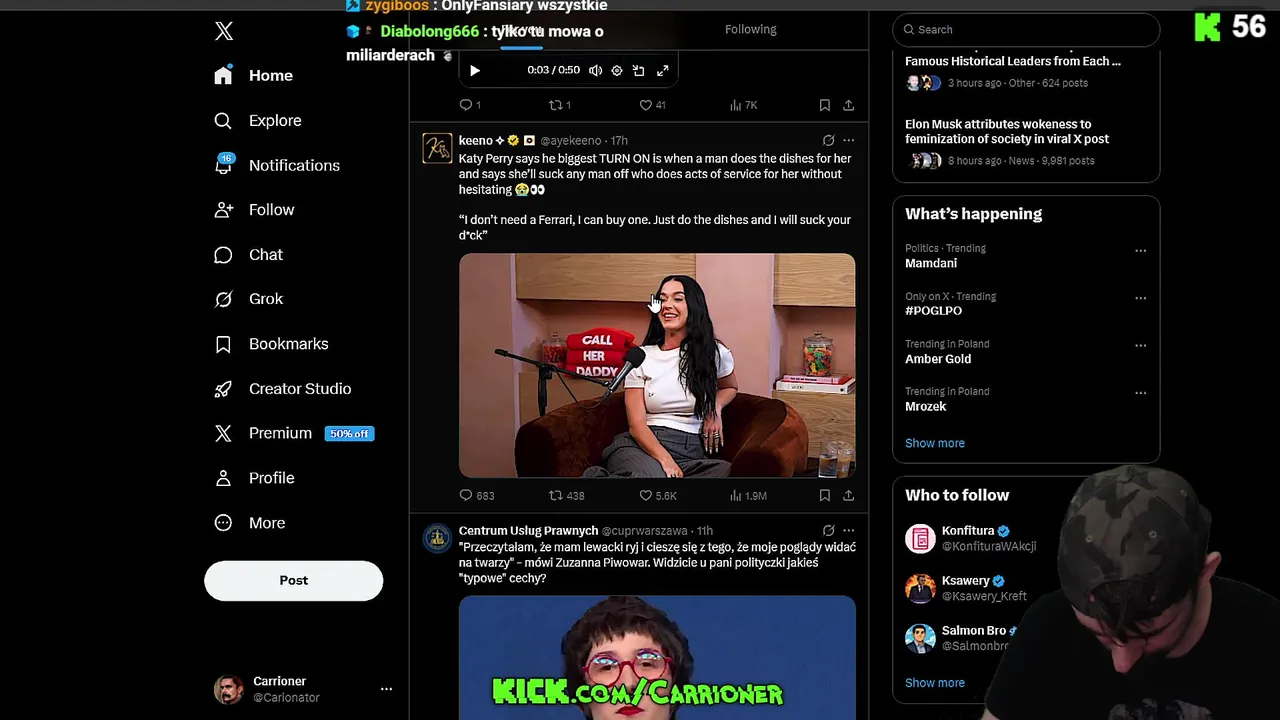Play the video at 0:03 / 0:50
This screenshot has width=1280, height=720.
[475, 71]
